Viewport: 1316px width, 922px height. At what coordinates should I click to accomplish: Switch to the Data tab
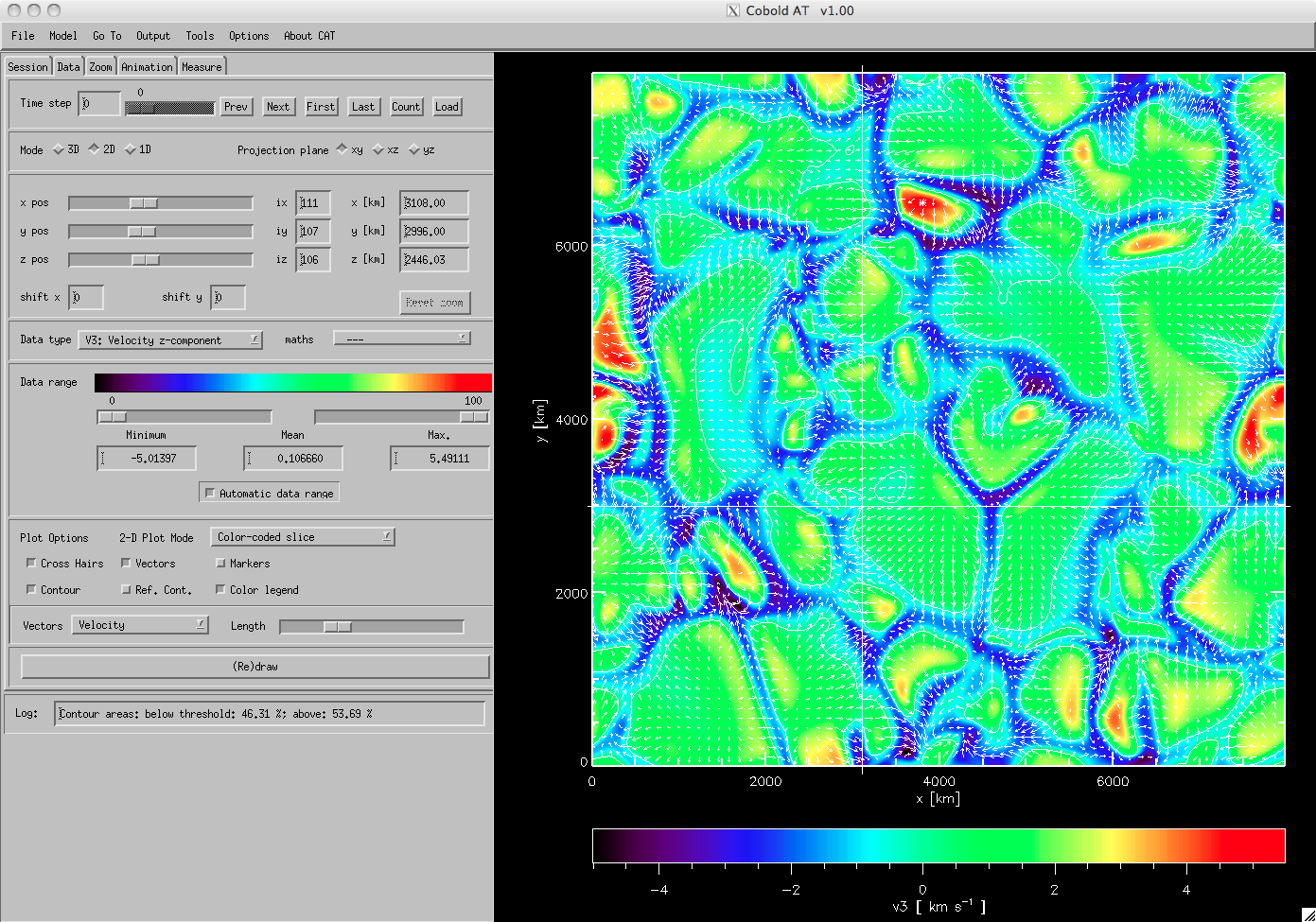68,66
